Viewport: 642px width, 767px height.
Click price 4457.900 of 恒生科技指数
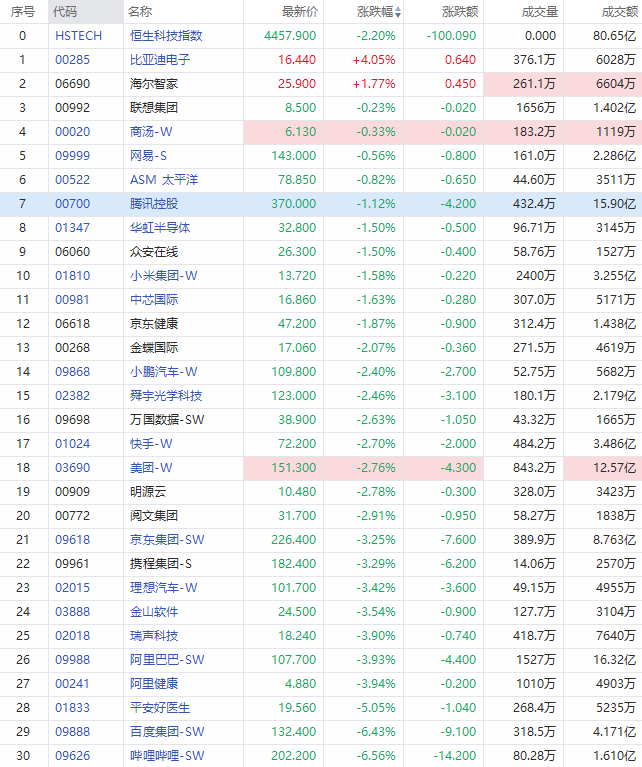pos(290,36)
